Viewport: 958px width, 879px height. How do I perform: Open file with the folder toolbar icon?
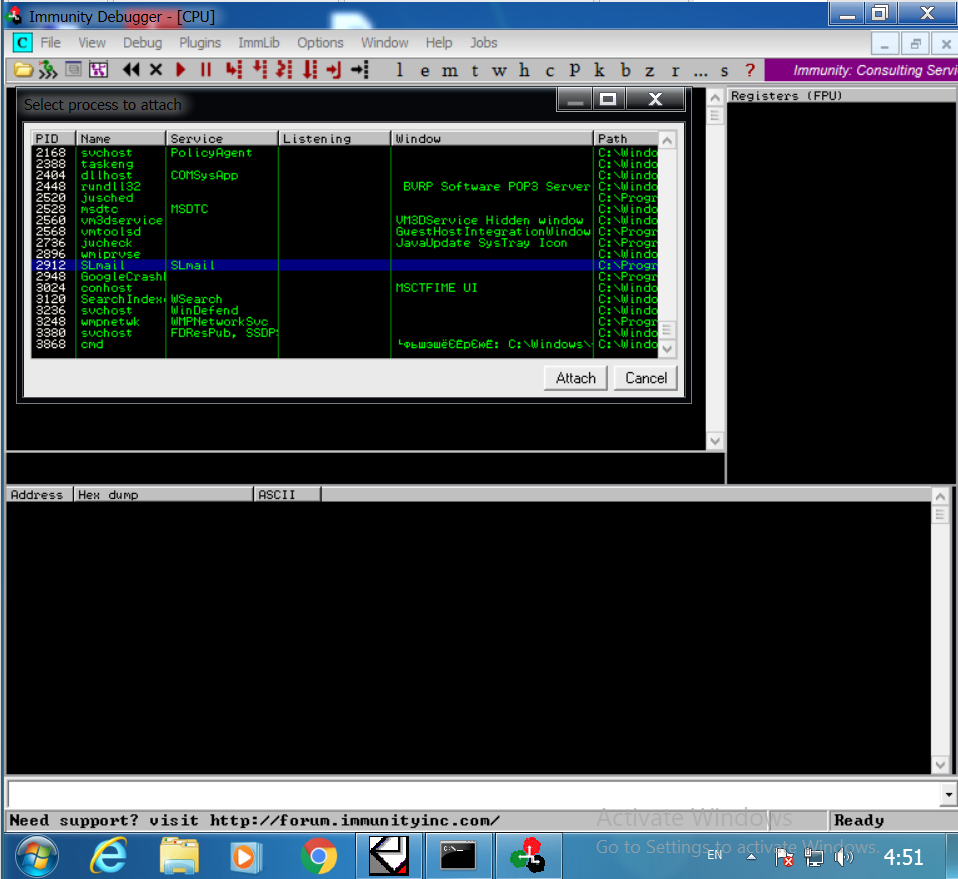[x=23, y=70]
